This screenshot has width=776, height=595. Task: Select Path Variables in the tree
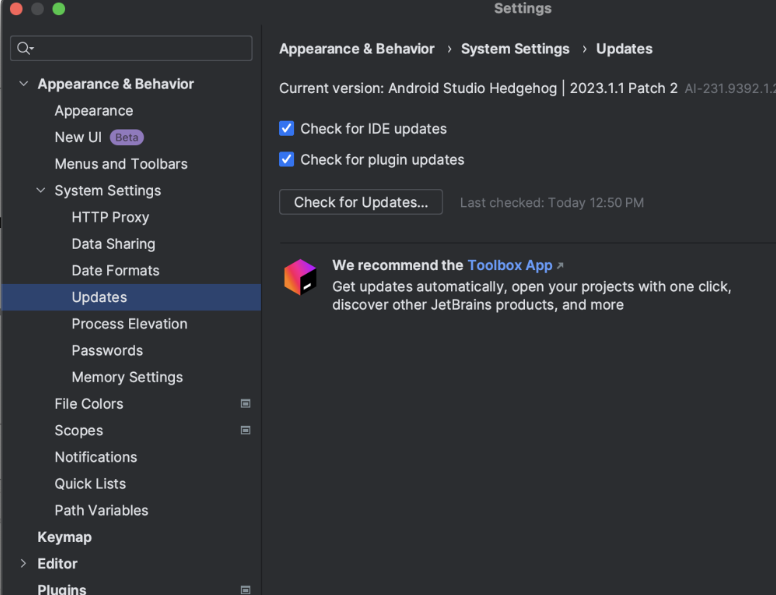101,510
